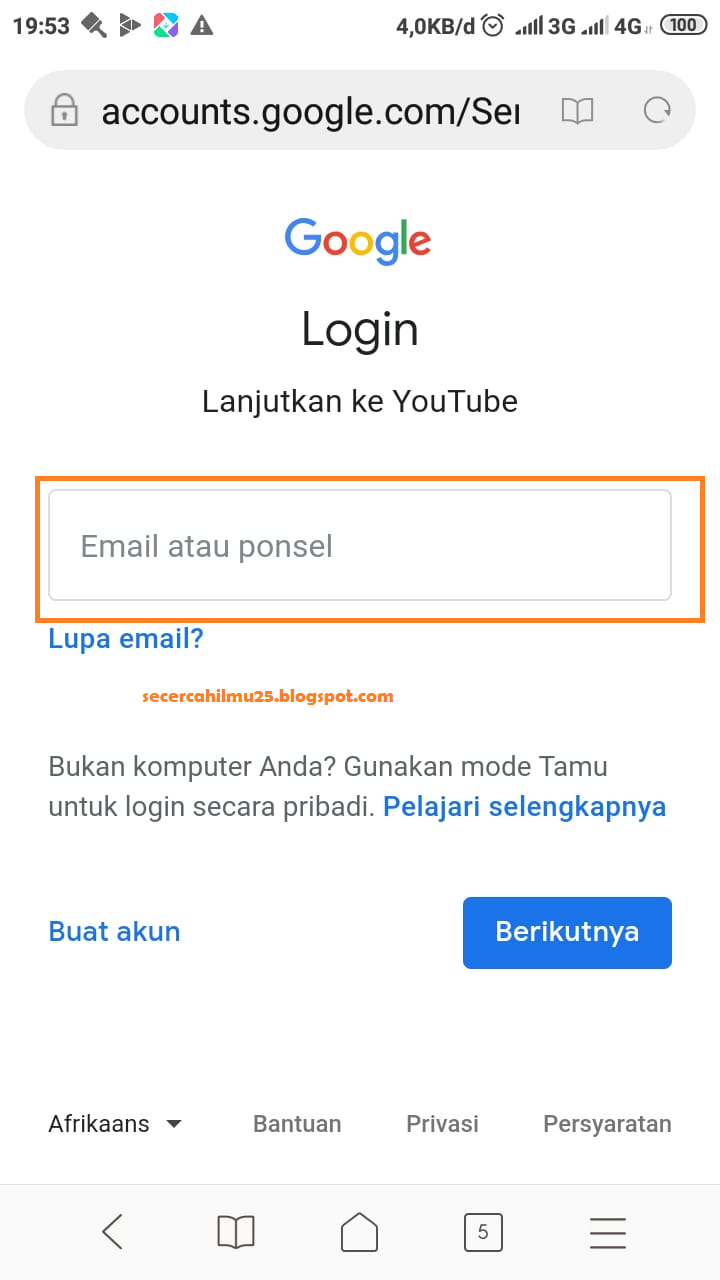Image resolution: width=720 pixels, height=1280 pixels.
Task: Expand the Afrikaans language dropdown
Action: 115,1124
